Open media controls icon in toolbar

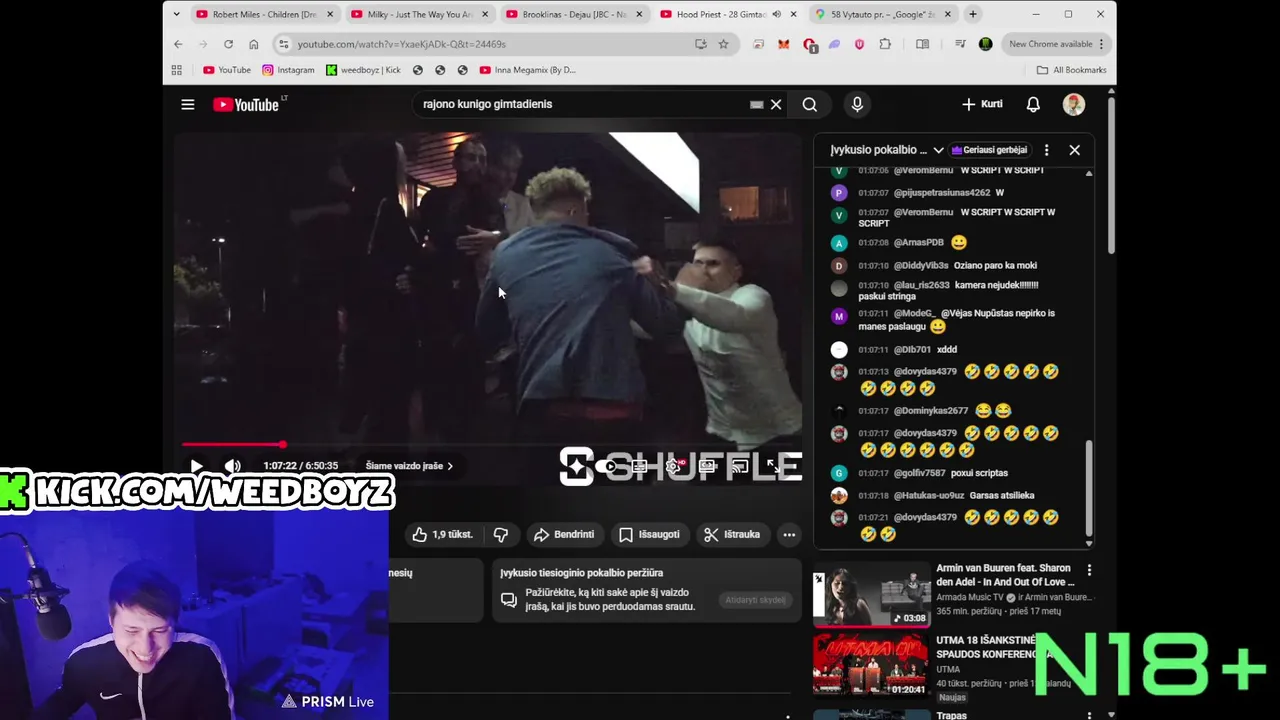pos(960,44)
